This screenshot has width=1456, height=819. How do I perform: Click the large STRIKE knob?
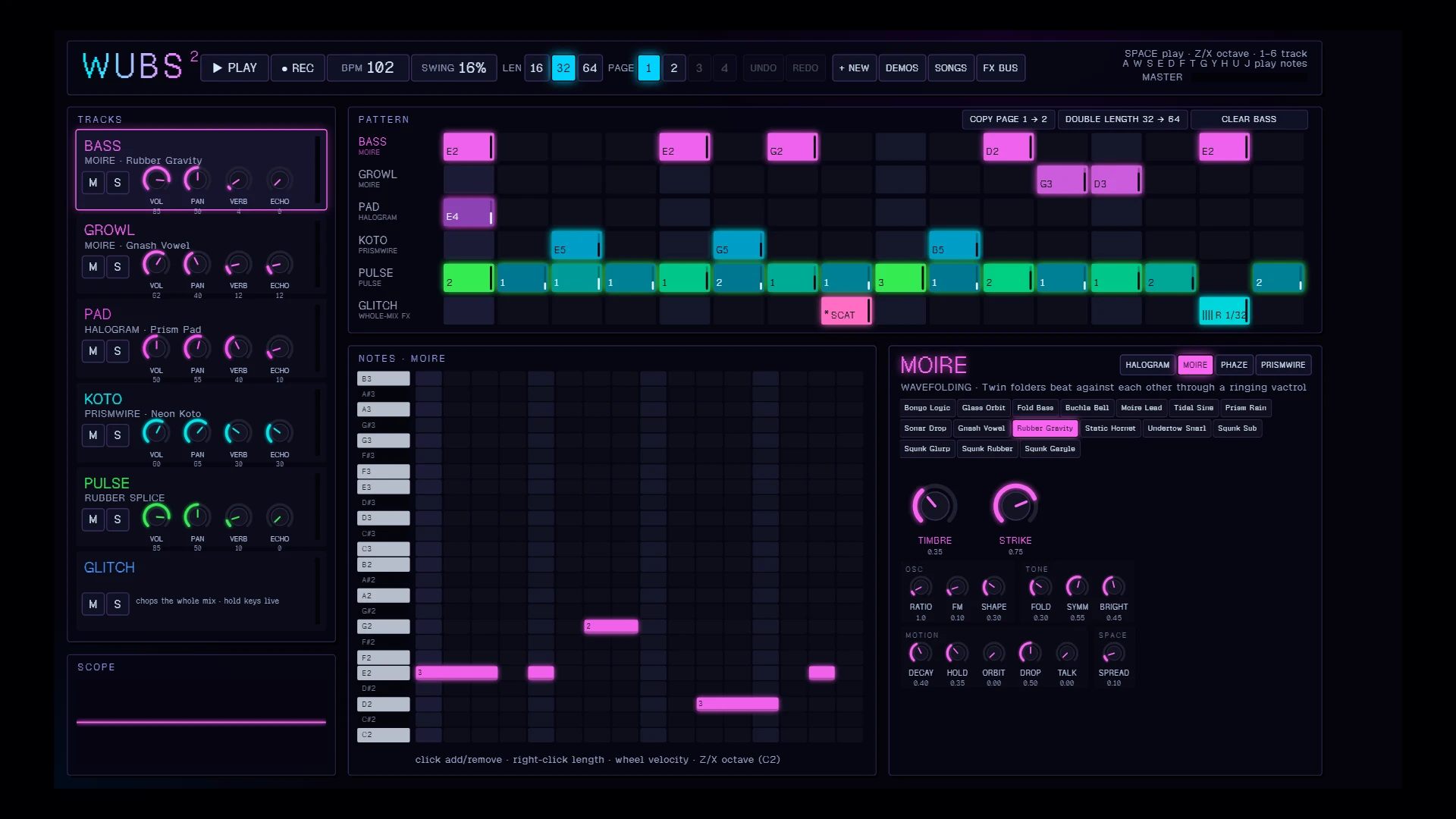coord(1015,506)
